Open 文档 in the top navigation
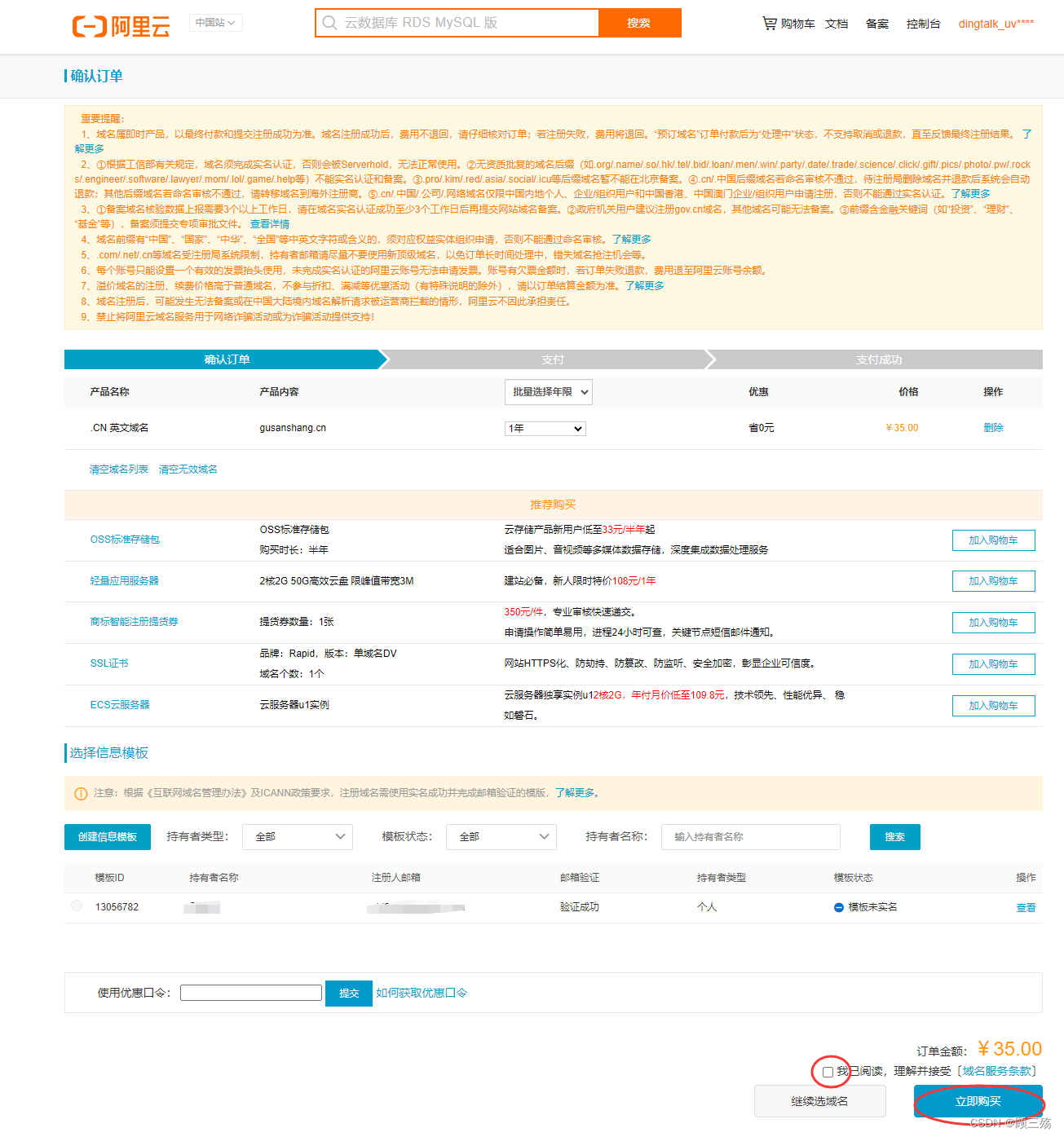This screenshot has height=1137, width=1064. tap(837, 24)
